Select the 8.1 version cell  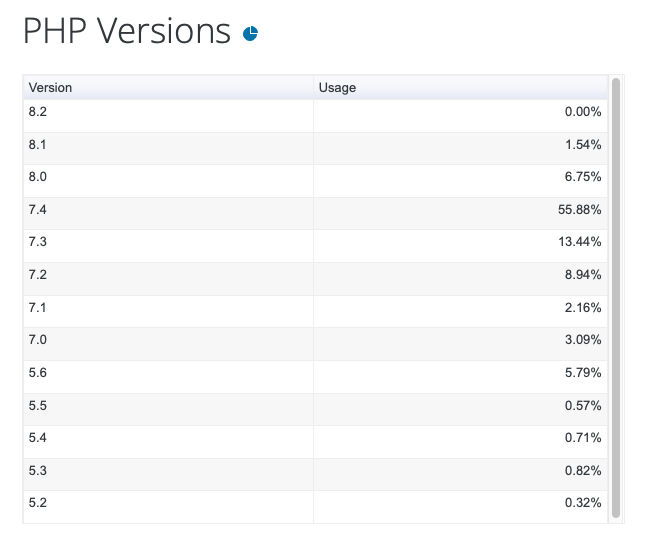168,149
